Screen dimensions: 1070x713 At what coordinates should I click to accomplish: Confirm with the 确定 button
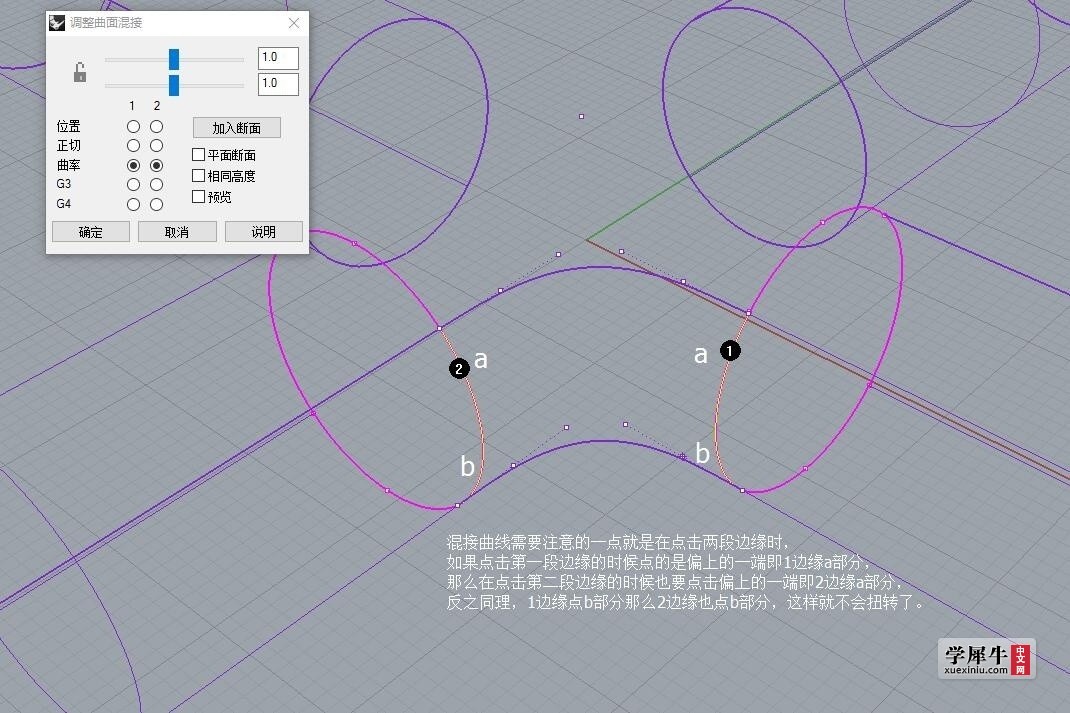point(91,232)
